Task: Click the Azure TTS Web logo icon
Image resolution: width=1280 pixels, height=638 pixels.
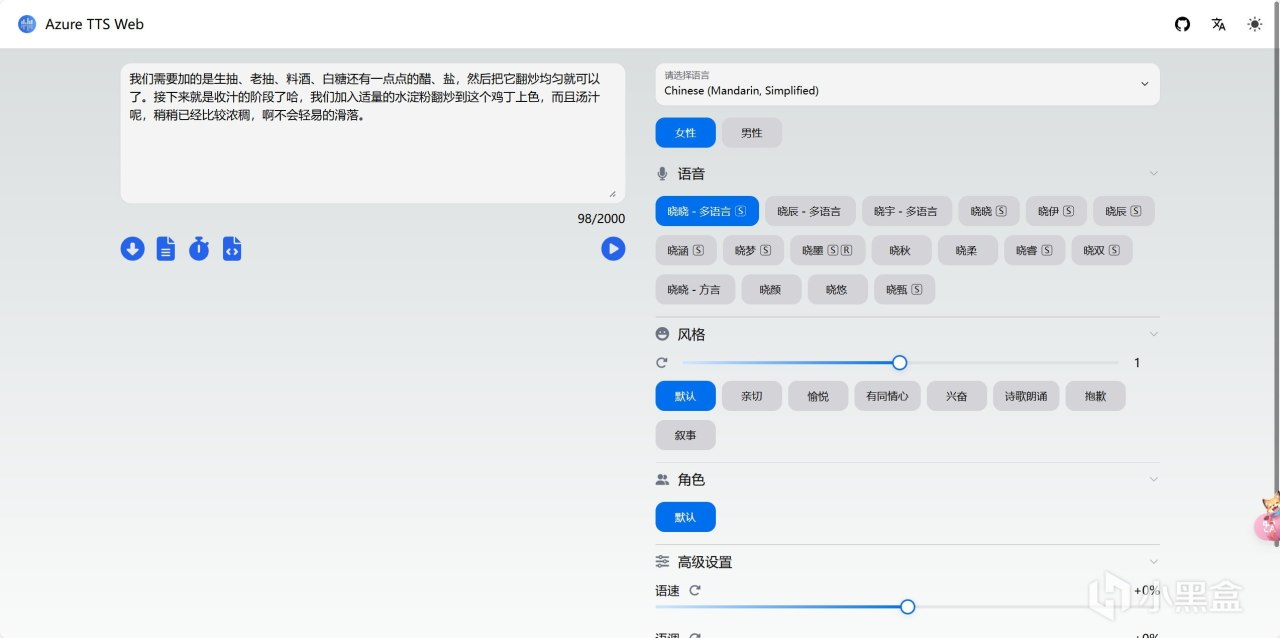Action: 27,24
